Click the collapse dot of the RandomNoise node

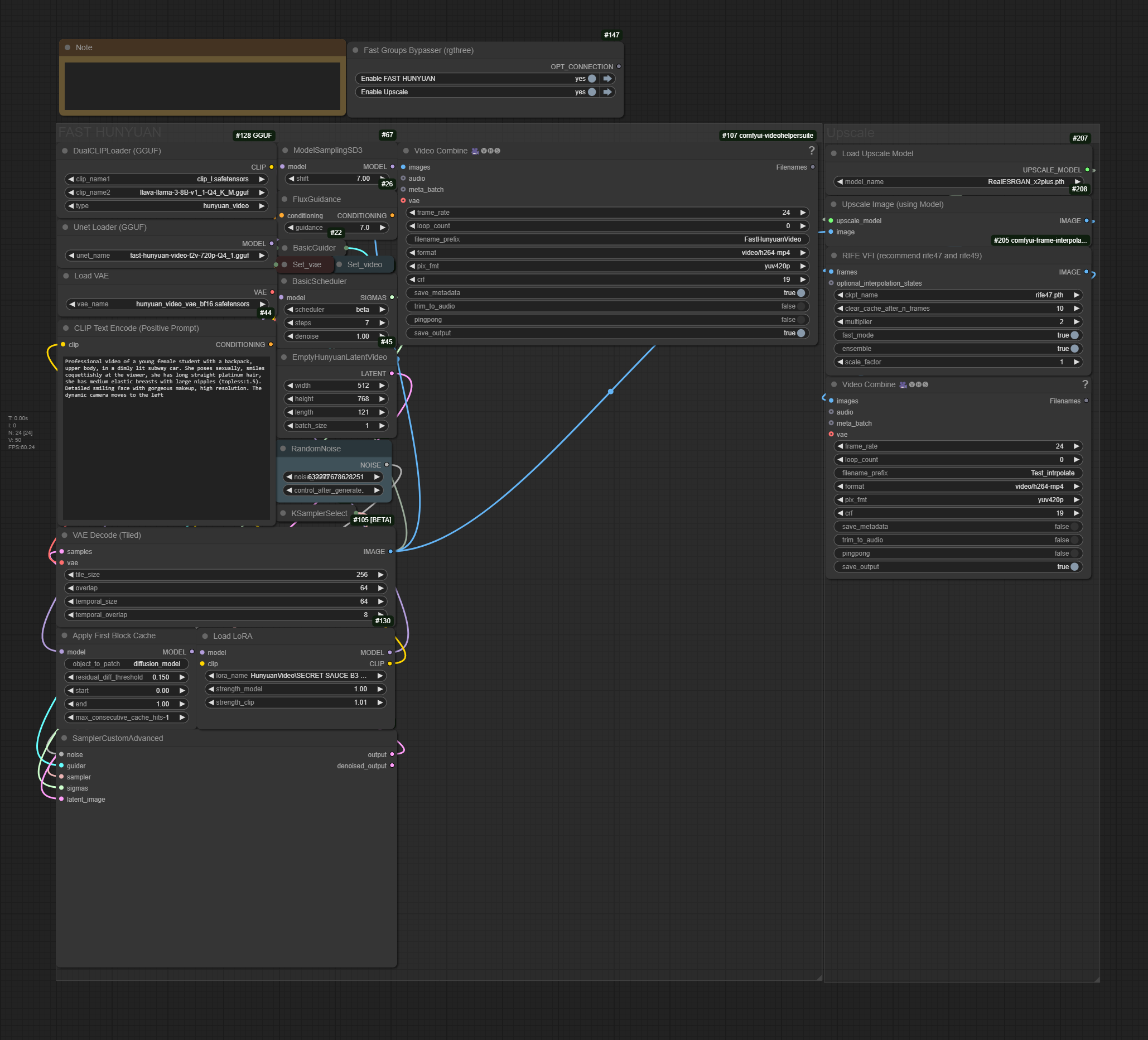point(283,448)
